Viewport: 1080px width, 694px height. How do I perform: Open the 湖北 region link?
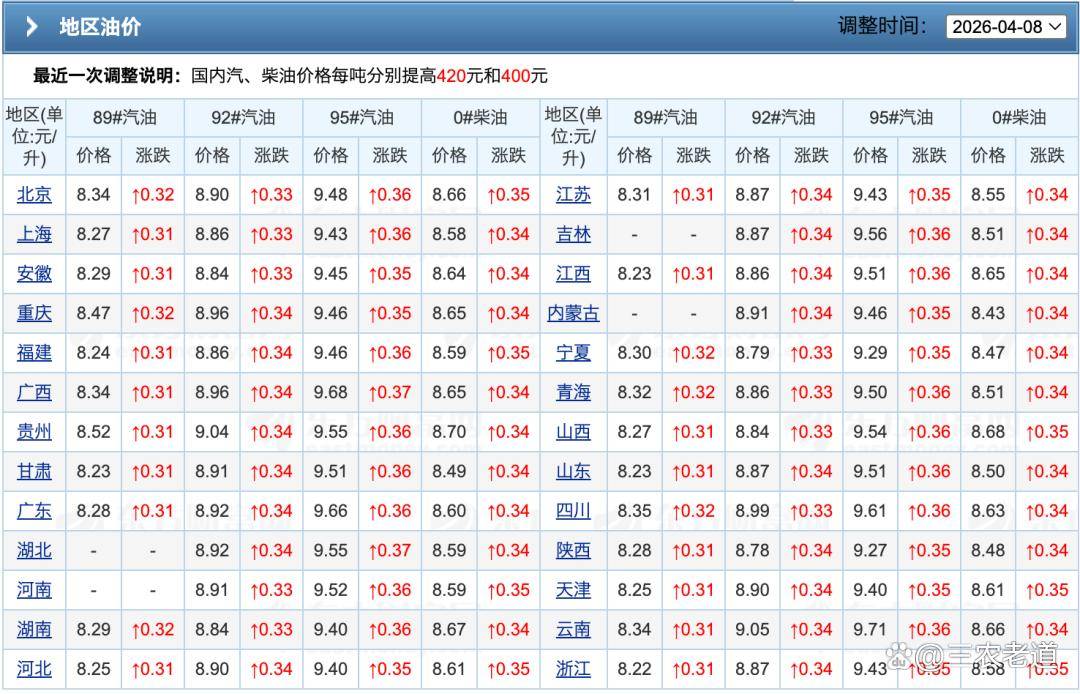click(x=34, y=551)
